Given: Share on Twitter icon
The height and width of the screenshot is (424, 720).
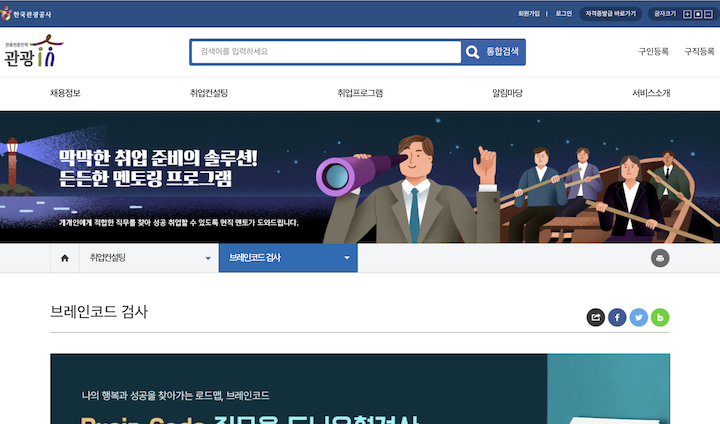Looking at the screenshot, I should (x=639, y=317).
